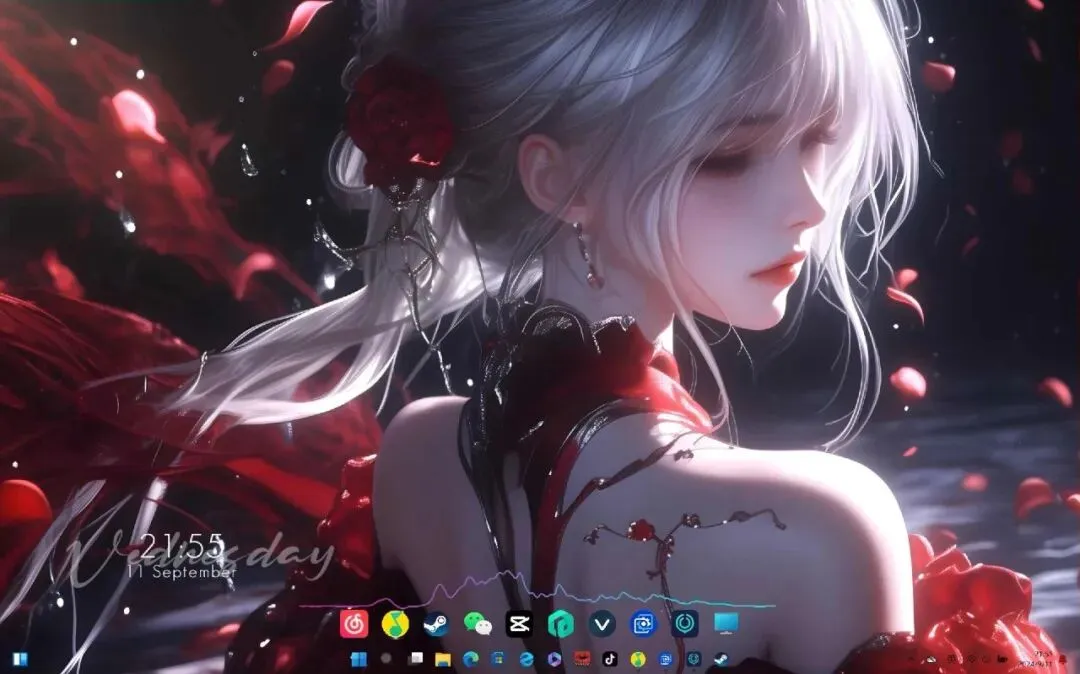Screen dimensions: 1080x674
Task: Open NetEase Cloud Music from the dock
Action: pos(353,624)
